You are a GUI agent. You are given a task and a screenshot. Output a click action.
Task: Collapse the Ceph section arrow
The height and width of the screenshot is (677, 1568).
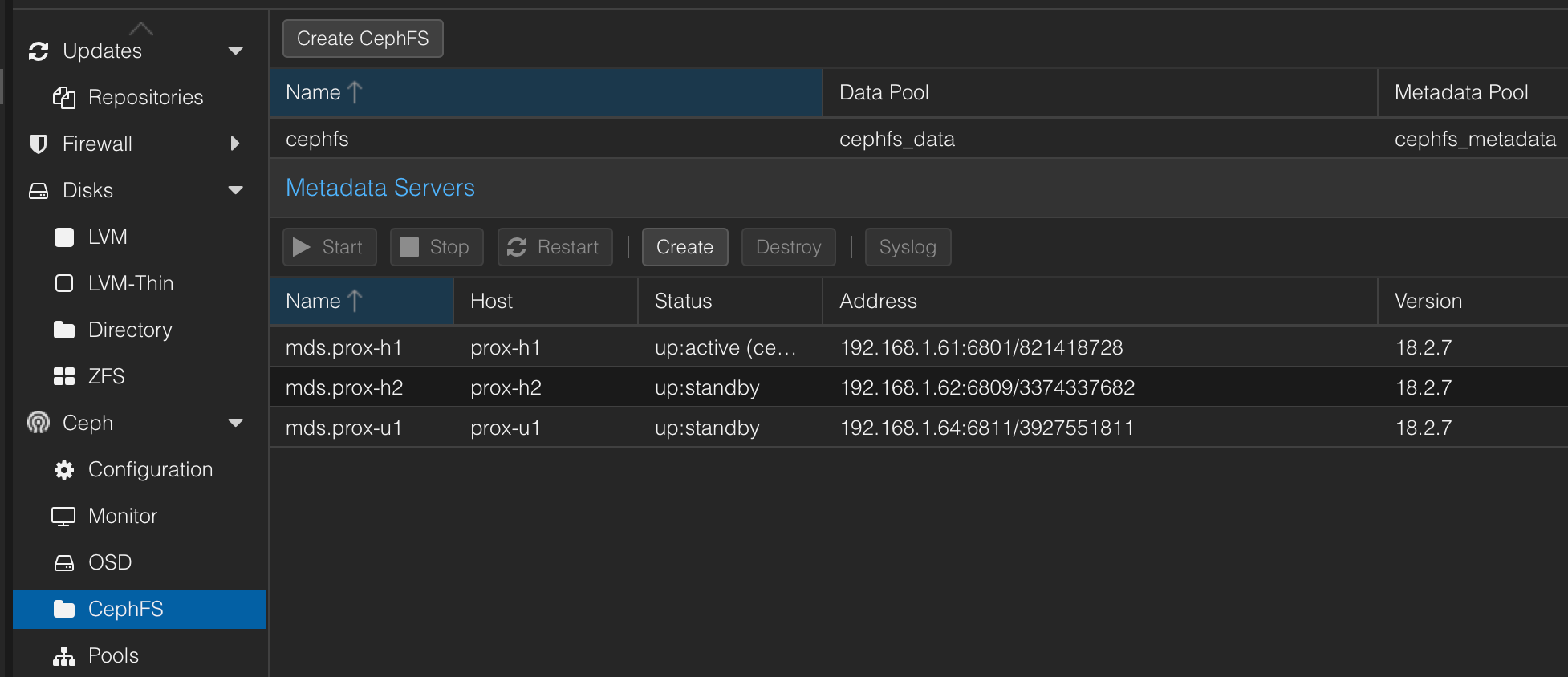(x=236, y=423)
